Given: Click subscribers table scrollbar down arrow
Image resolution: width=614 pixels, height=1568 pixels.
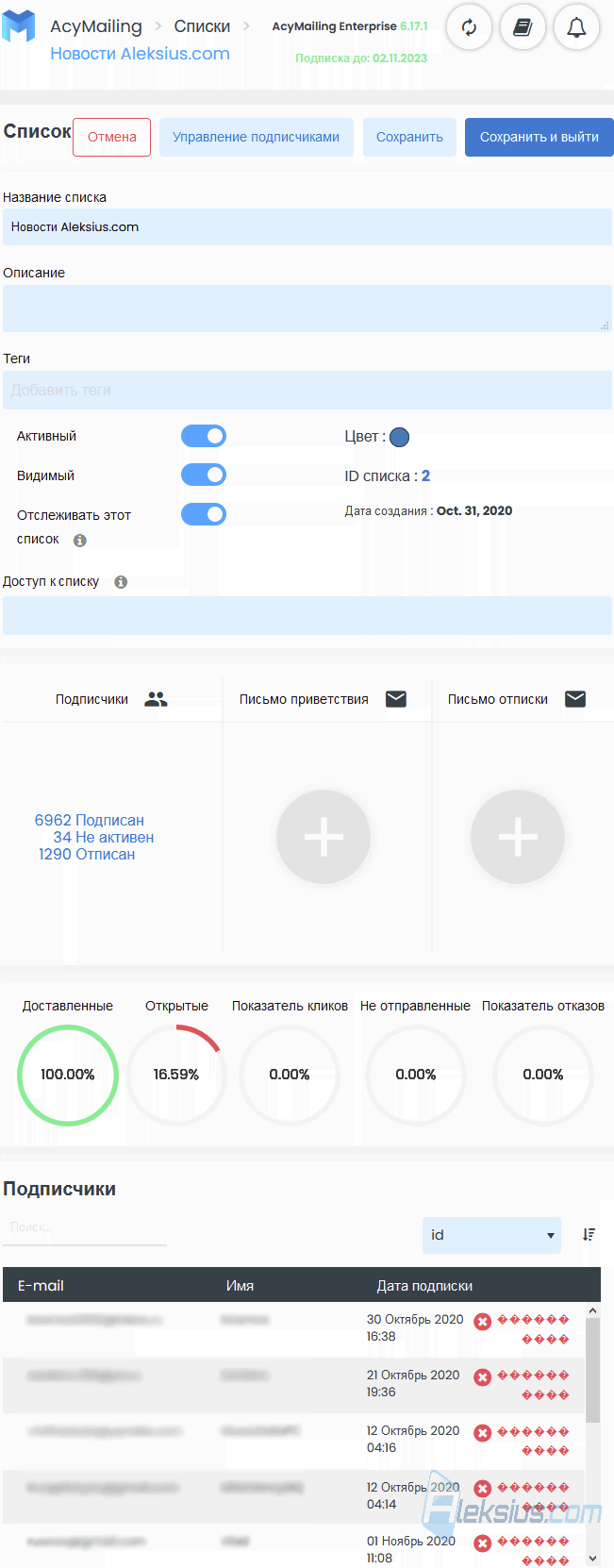Looking at the screenshot, I should (x=592, y=1558).
